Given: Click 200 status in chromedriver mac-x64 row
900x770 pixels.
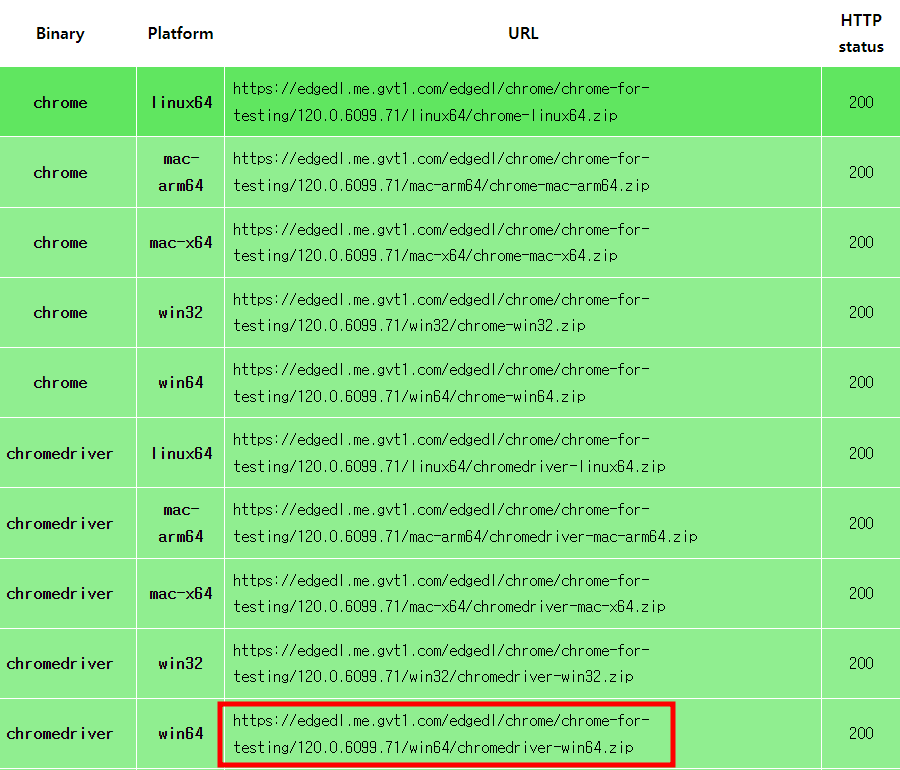Looking at the screenshot, I should [861, 593].
